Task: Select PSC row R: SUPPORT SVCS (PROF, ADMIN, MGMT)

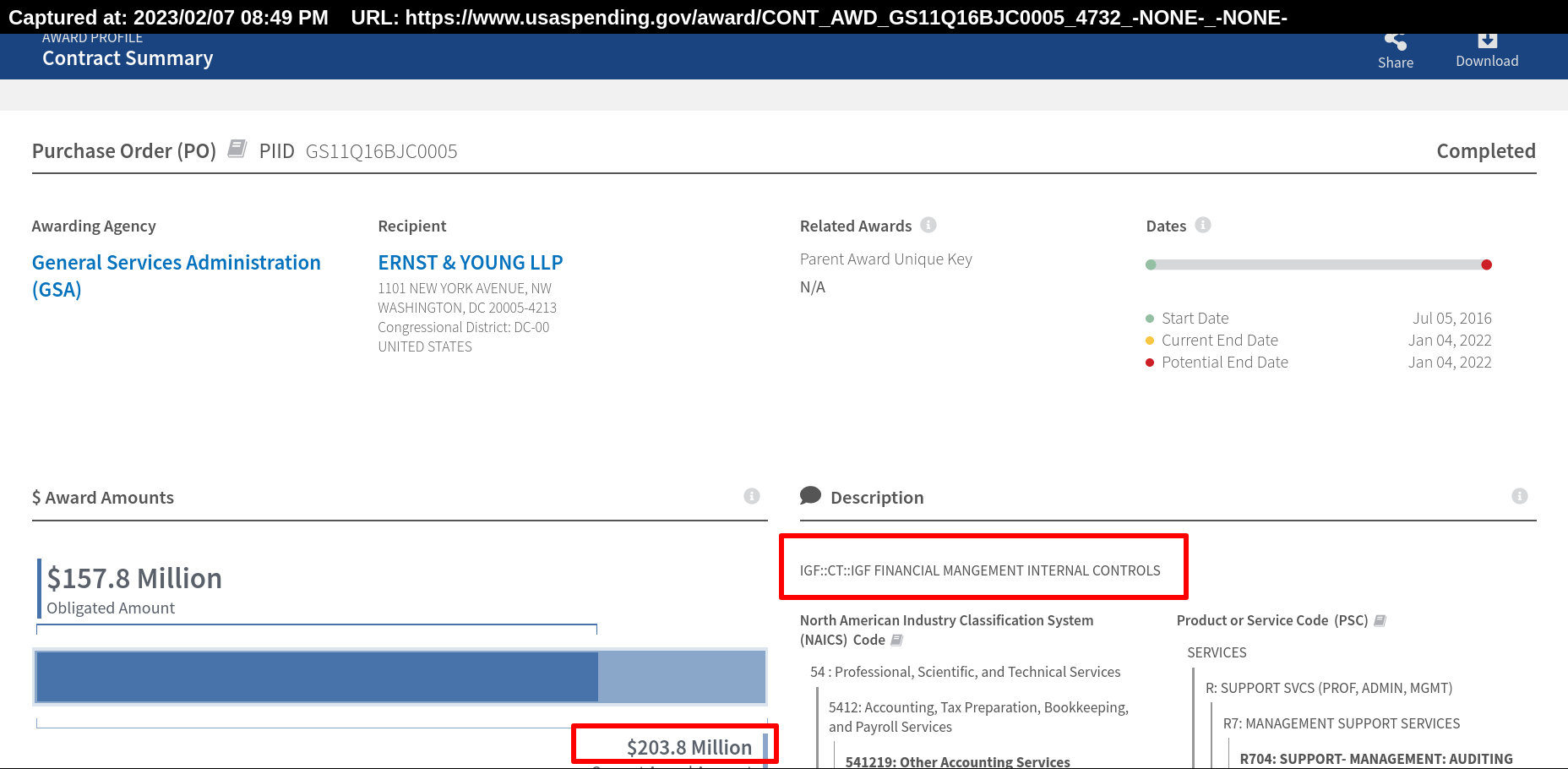Action: pos(1329,688)
